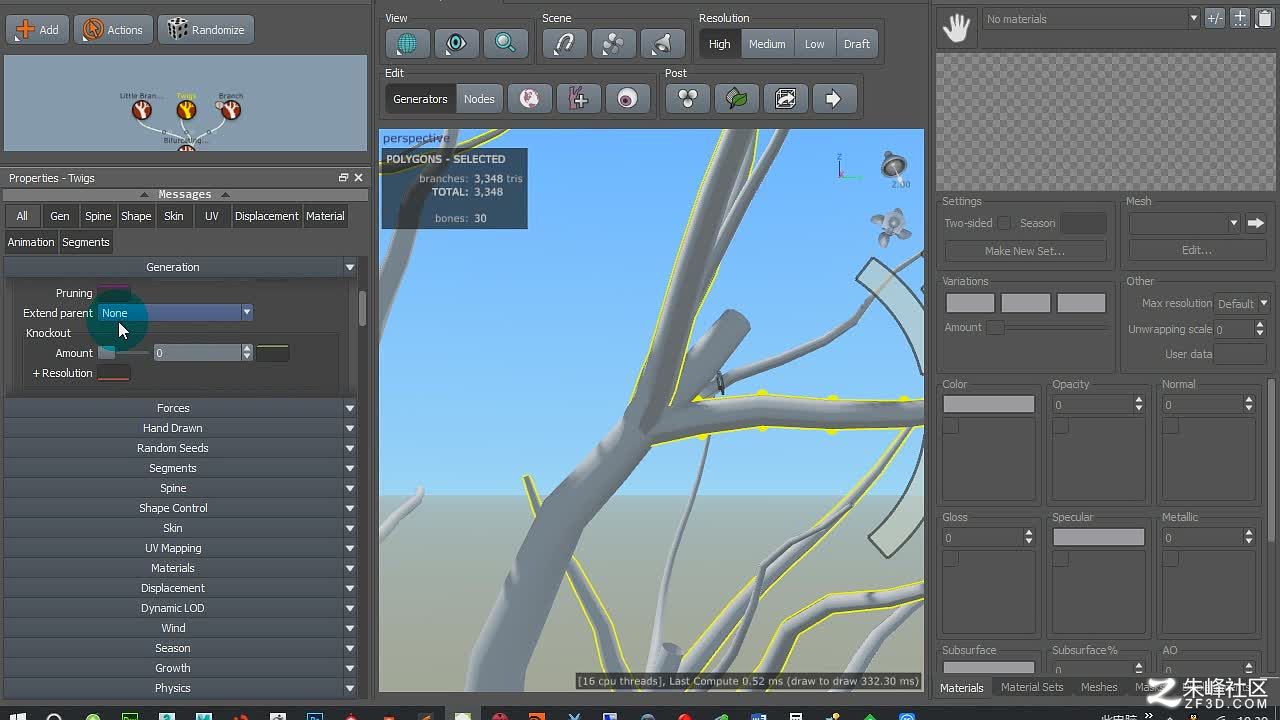Click the Make New Set button
This screenshot has height=720, width=1280.
(x=1025, y=251)
